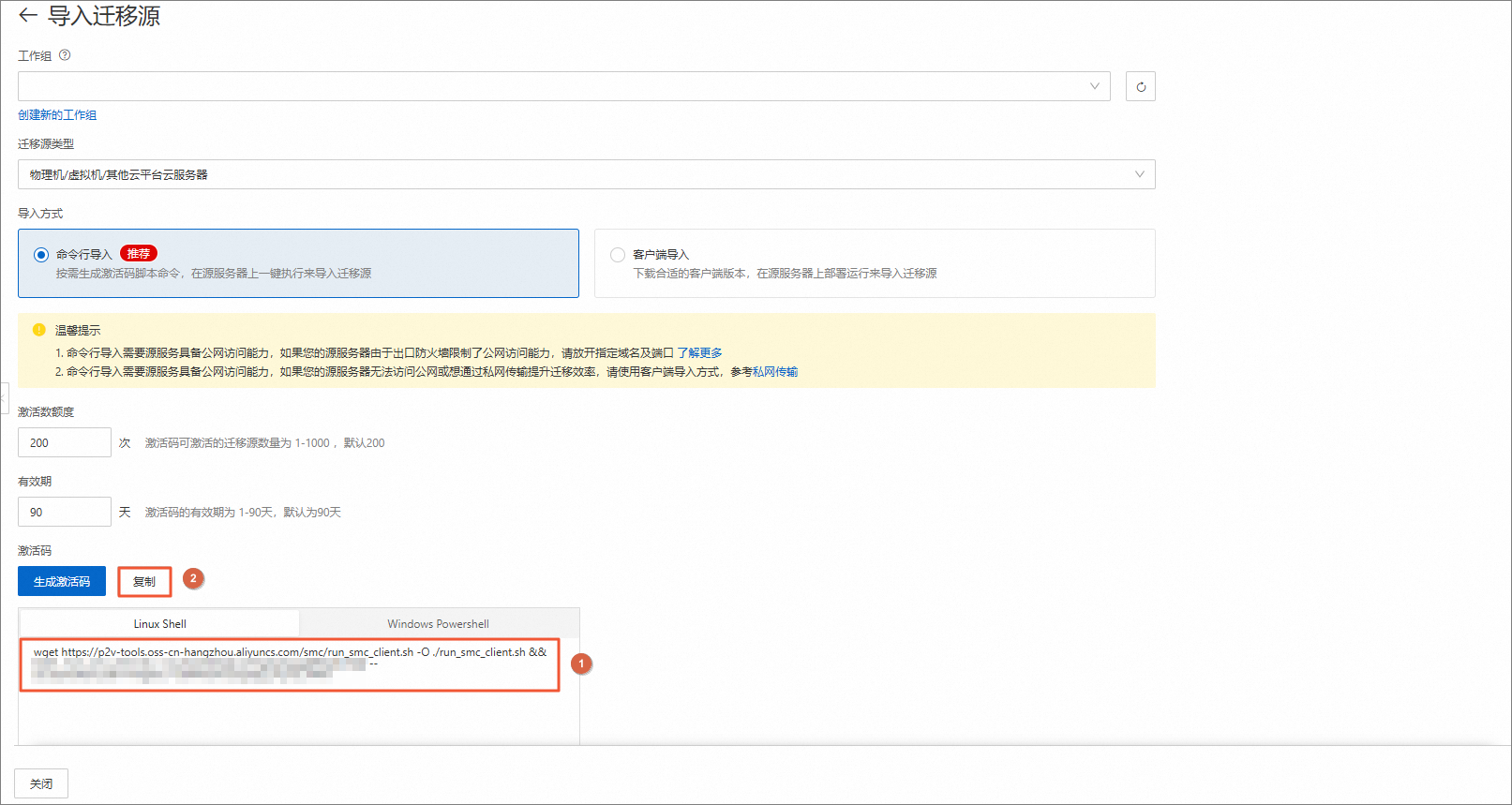The height and width of the screenshot is (805, 1512).
Task: Follow the 创建新的工作组 link
Action: click(x=57, y=115)
